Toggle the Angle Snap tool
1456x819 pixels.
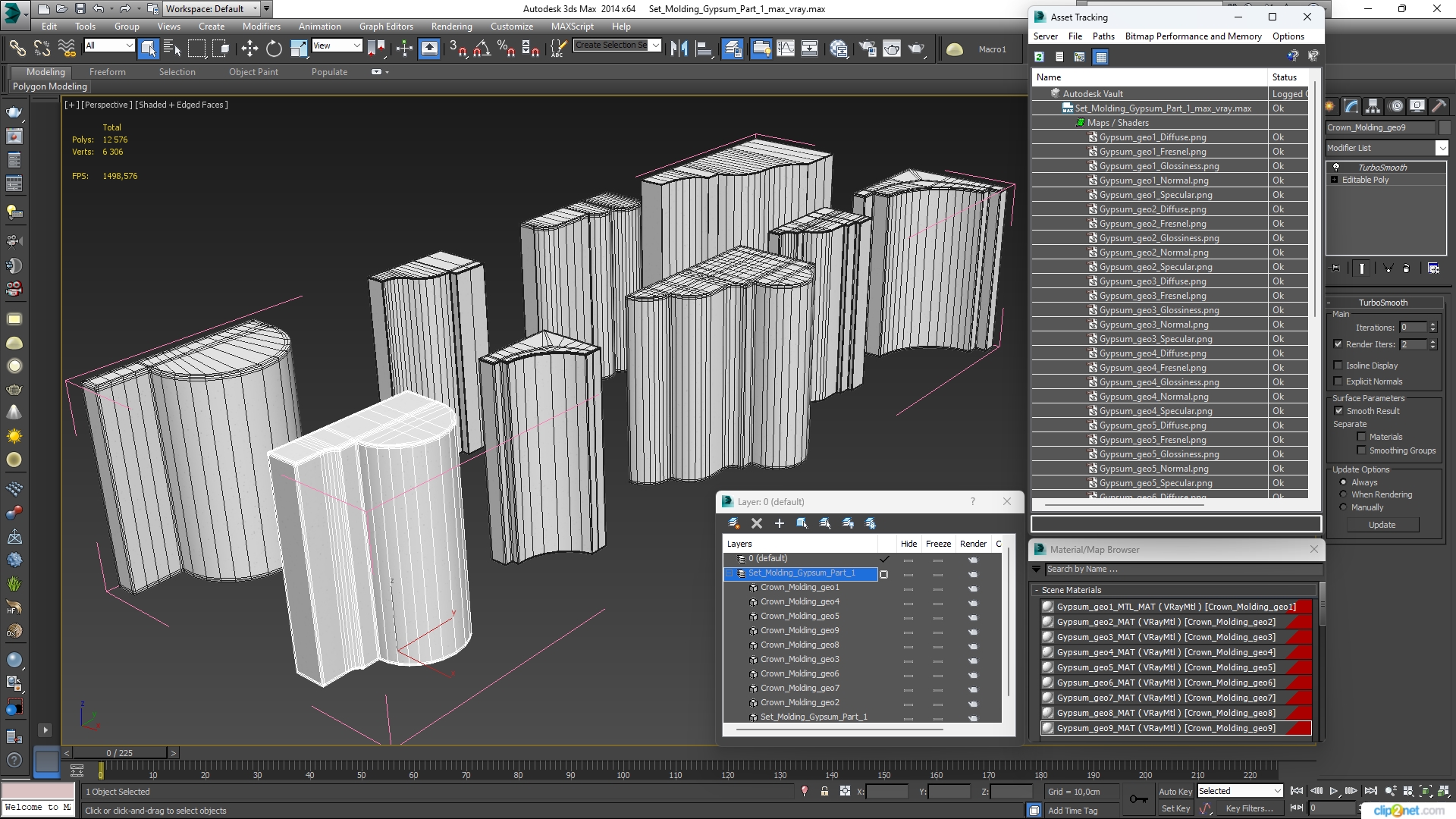(x=482, y=49)
